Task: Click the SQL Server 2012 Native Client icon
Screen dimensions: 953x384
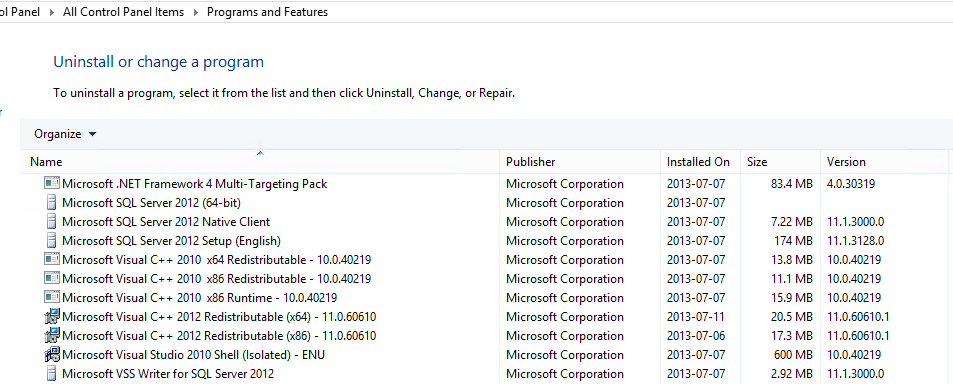Action: [x=52, y=221]
